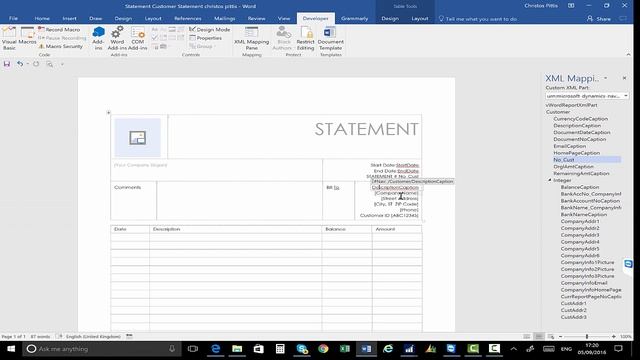Redo the last action
The width and height of the screenshot is (640, 360).
coord(36,64)
